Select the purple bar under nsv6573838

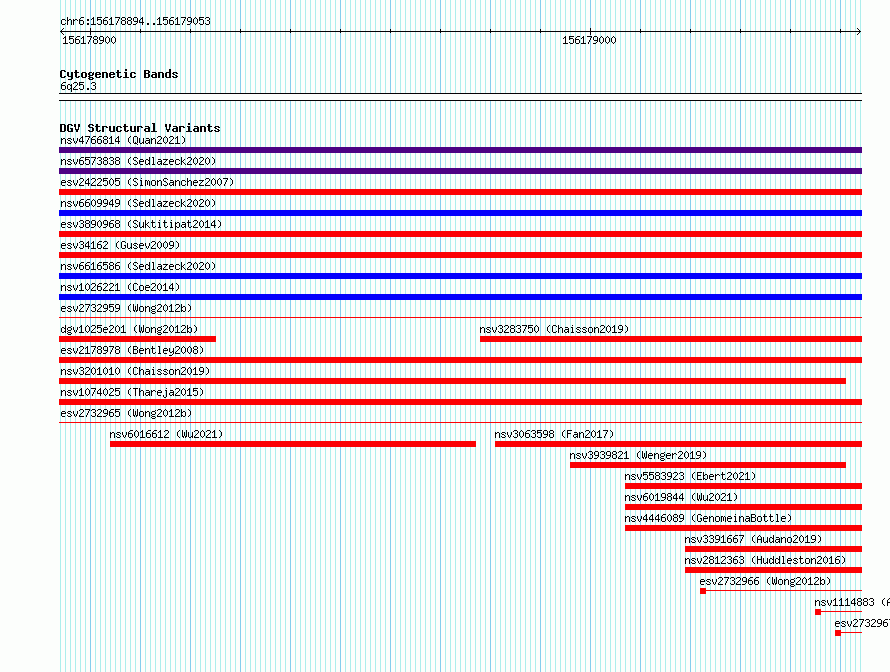click(x=460, y=171)
